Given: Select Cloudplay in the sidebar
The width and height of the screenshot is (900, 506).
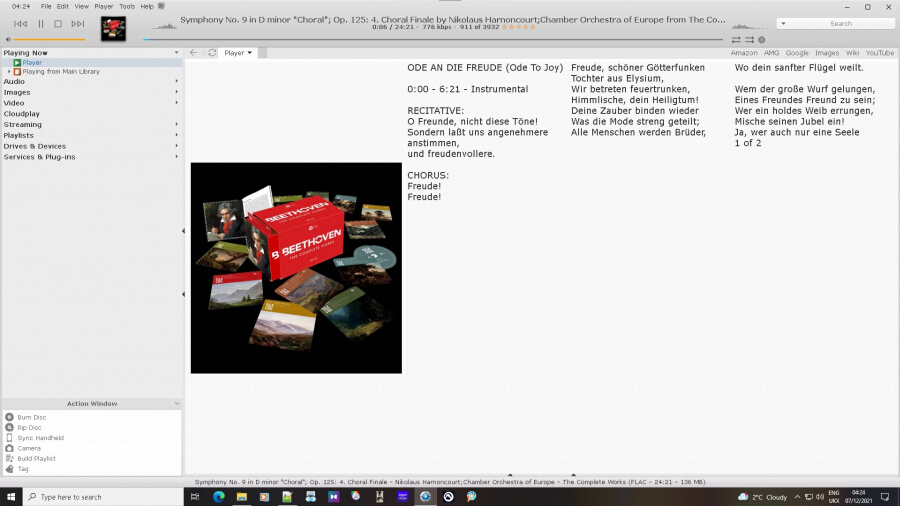Looking at the screenshot, I should (x=22, y=114).
